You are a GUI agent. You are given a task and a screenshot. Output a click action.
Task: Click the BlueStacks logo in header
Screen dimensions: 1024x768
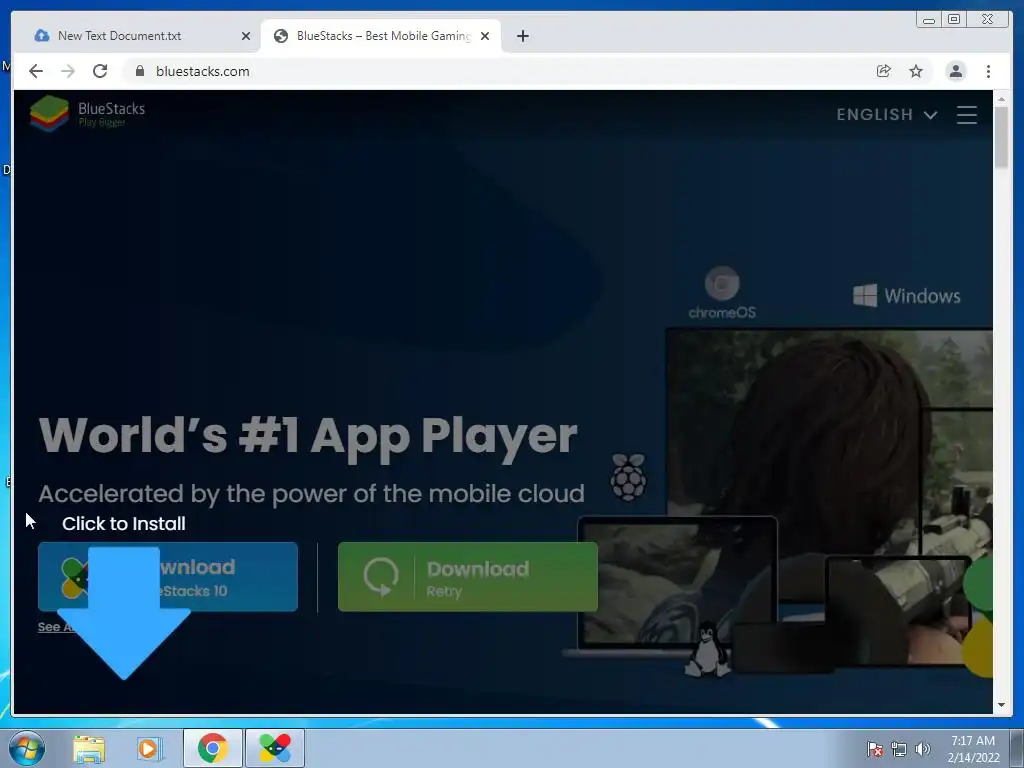tap(88, 113)
